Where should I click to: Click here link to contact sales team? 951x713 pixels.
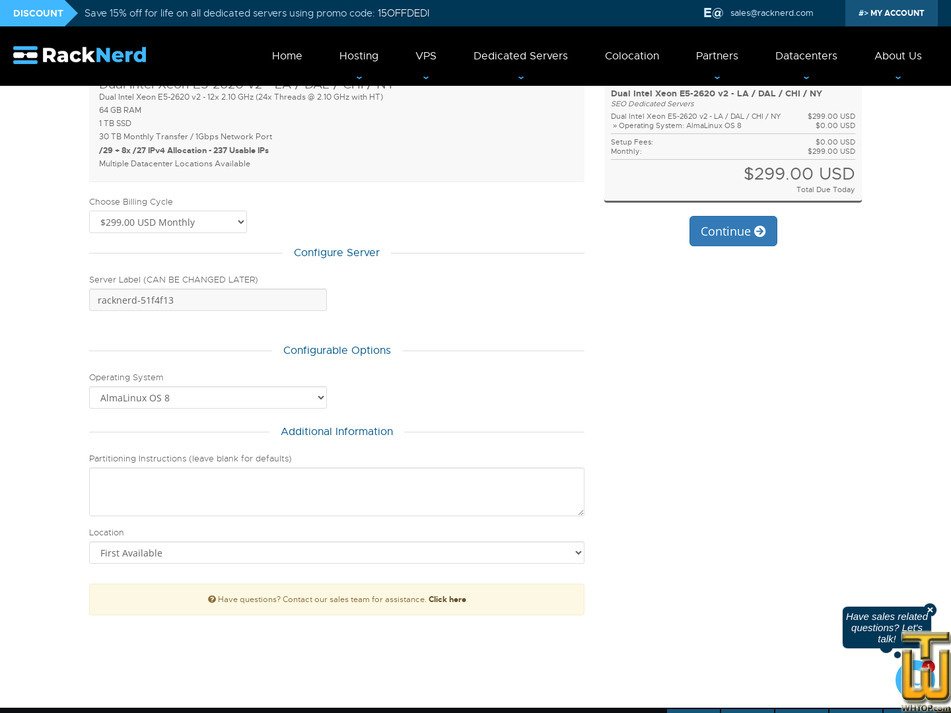point(447,599)
